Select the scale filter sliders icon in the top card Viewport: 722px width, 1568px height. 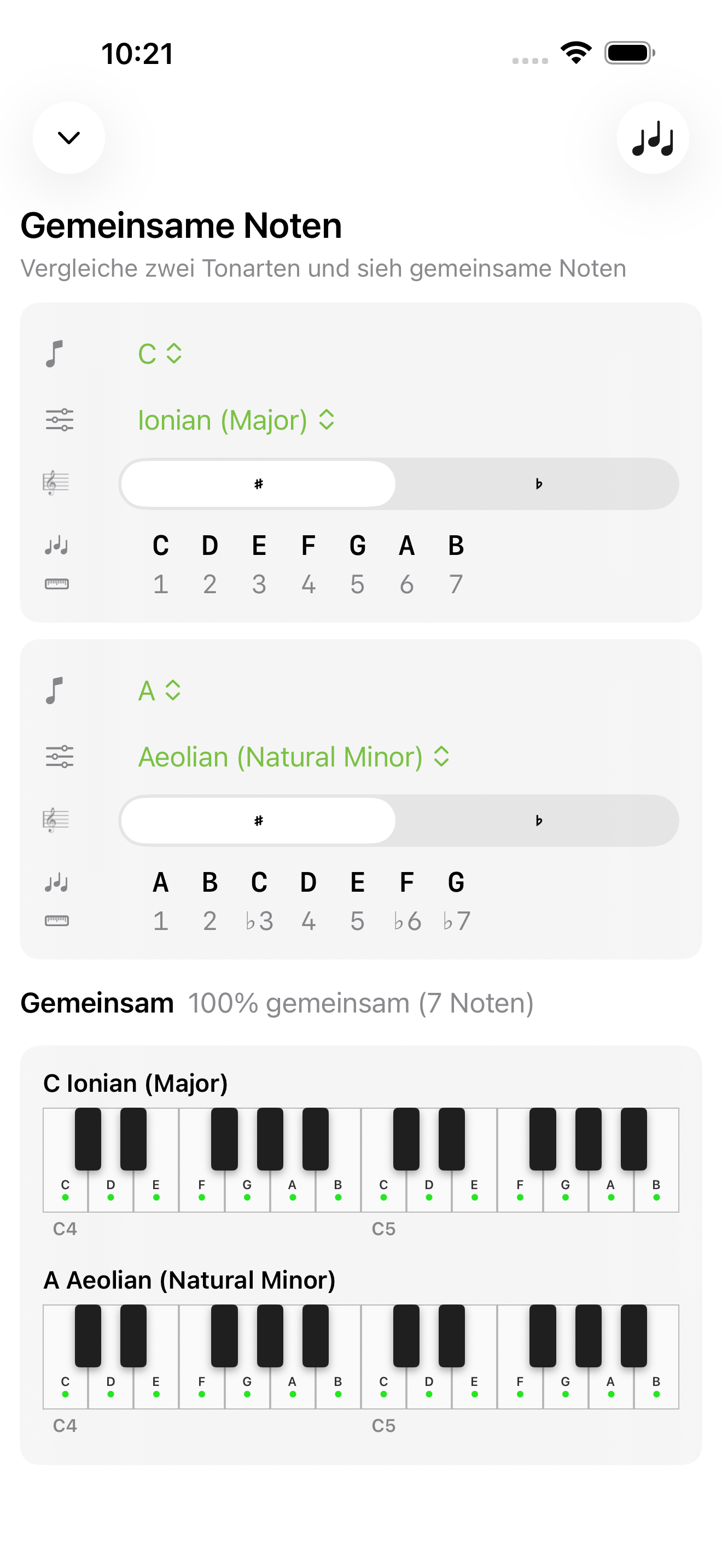pyautogui.click(x=59, y=419)
